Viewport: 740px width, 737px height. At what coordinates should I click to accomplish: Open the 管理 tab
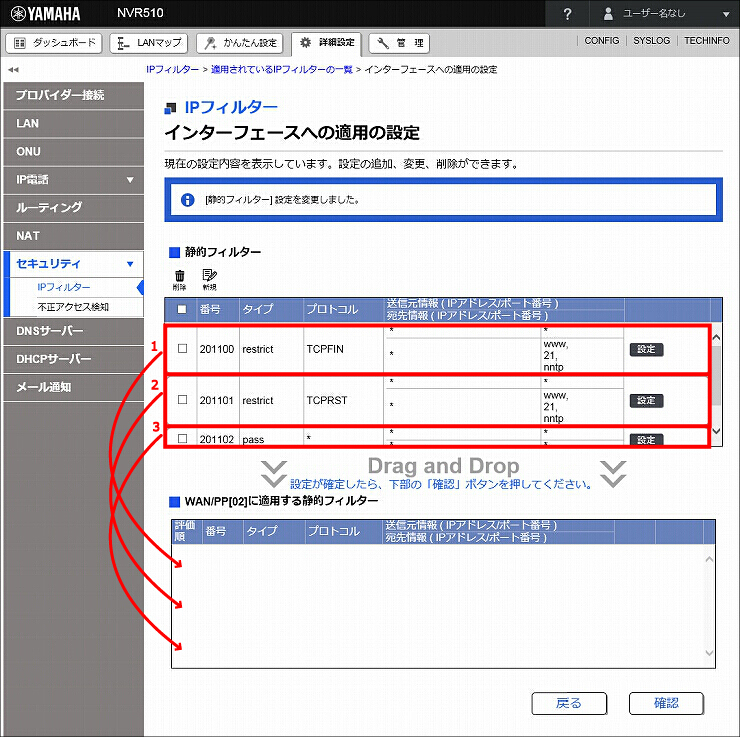[399, 43]
